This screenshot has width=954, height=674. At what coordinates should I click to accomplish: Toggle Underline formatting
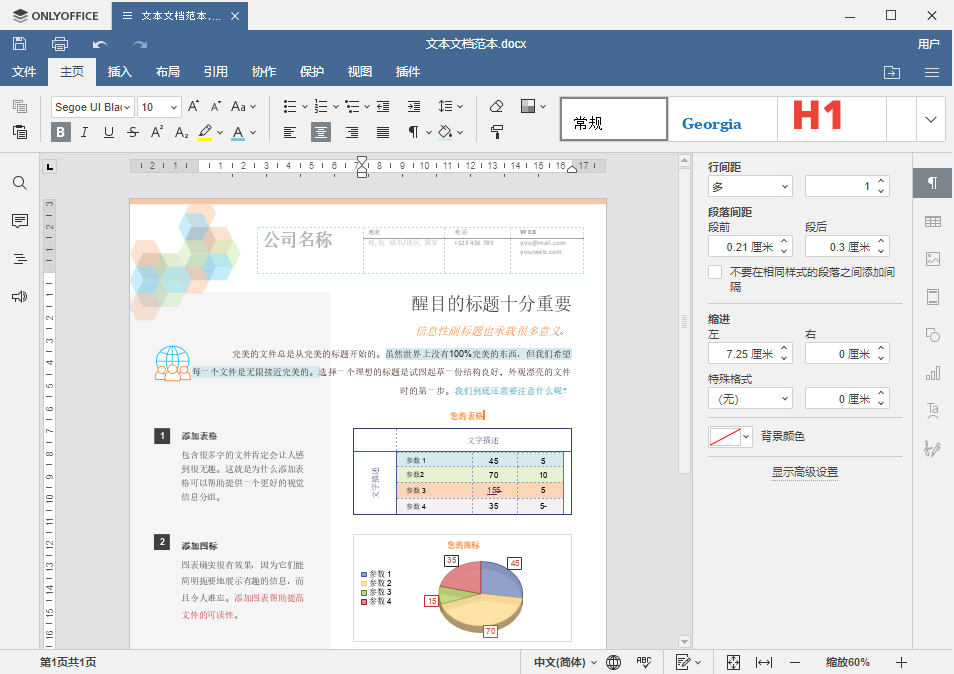tap(109, 132)
